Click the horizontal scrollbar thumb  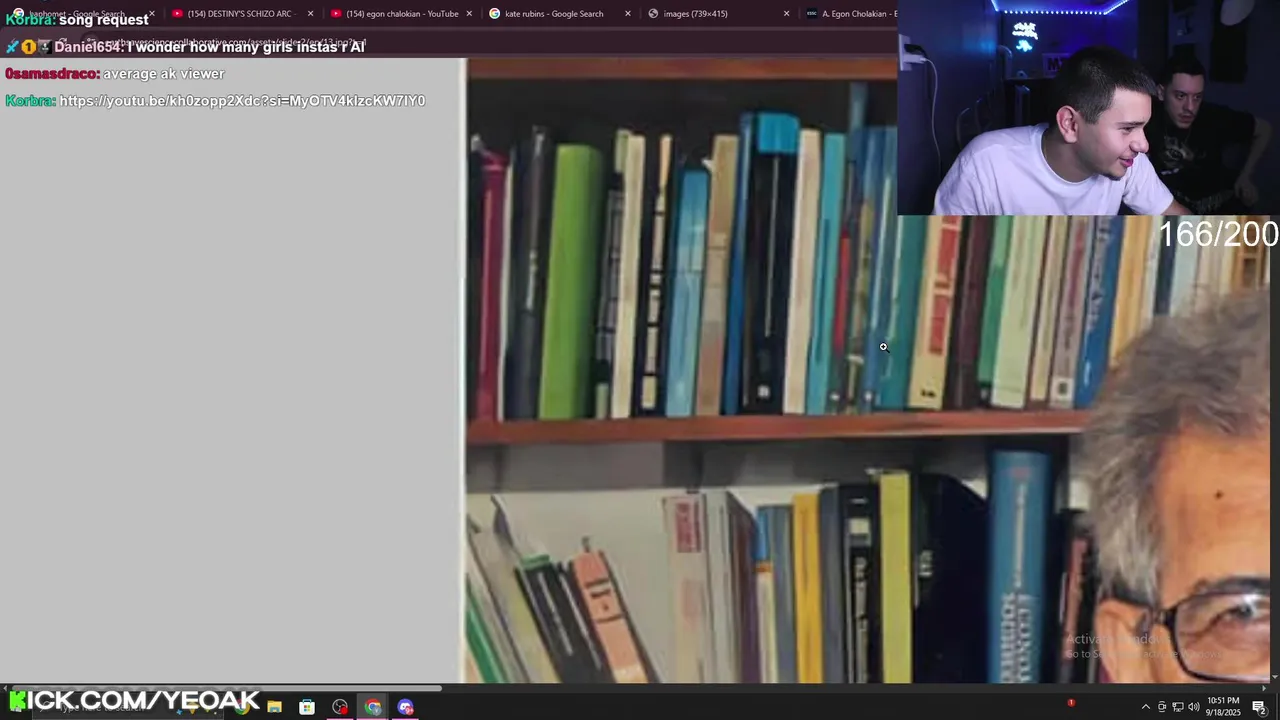[225, 688]
